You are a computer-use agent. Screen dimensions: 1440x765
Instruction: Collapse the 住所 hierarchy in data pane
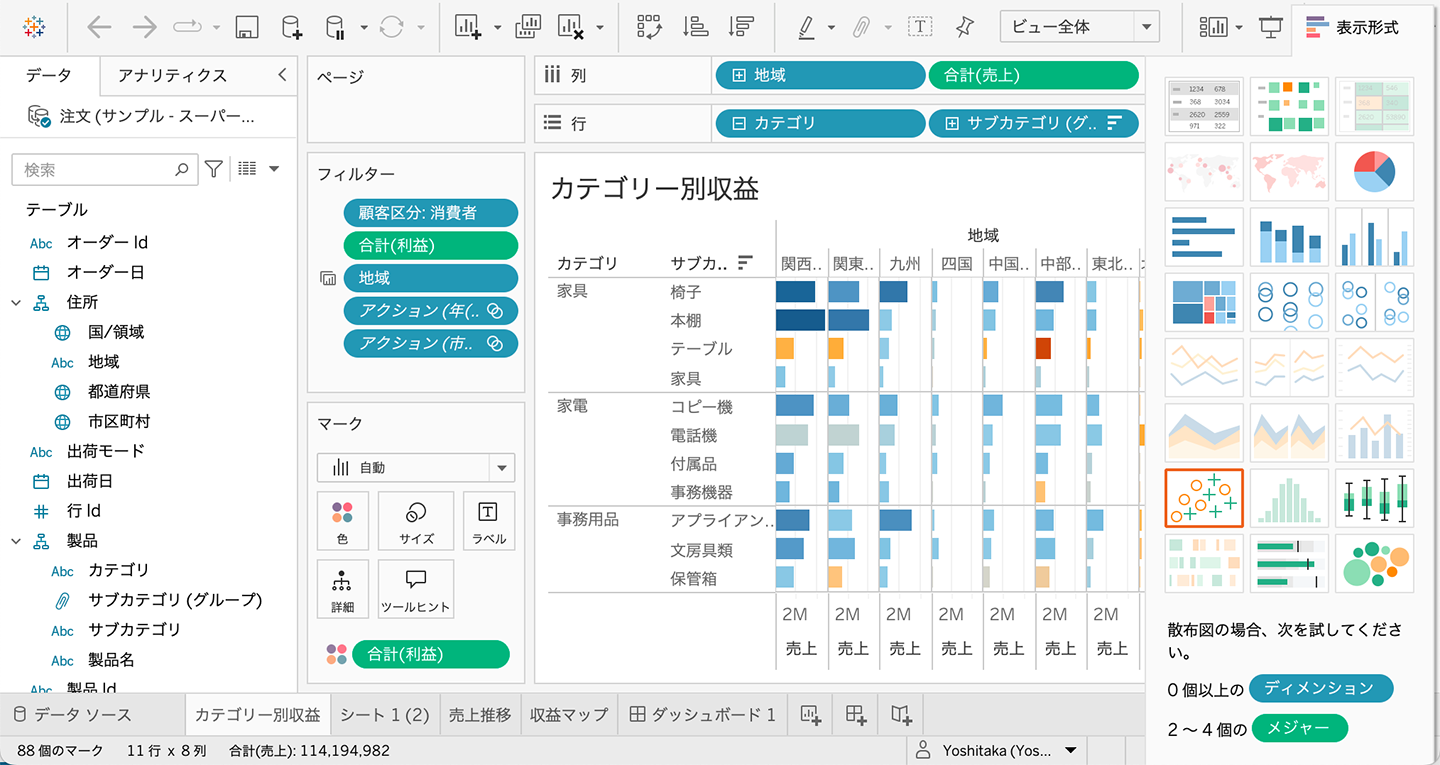click(16, 302)
